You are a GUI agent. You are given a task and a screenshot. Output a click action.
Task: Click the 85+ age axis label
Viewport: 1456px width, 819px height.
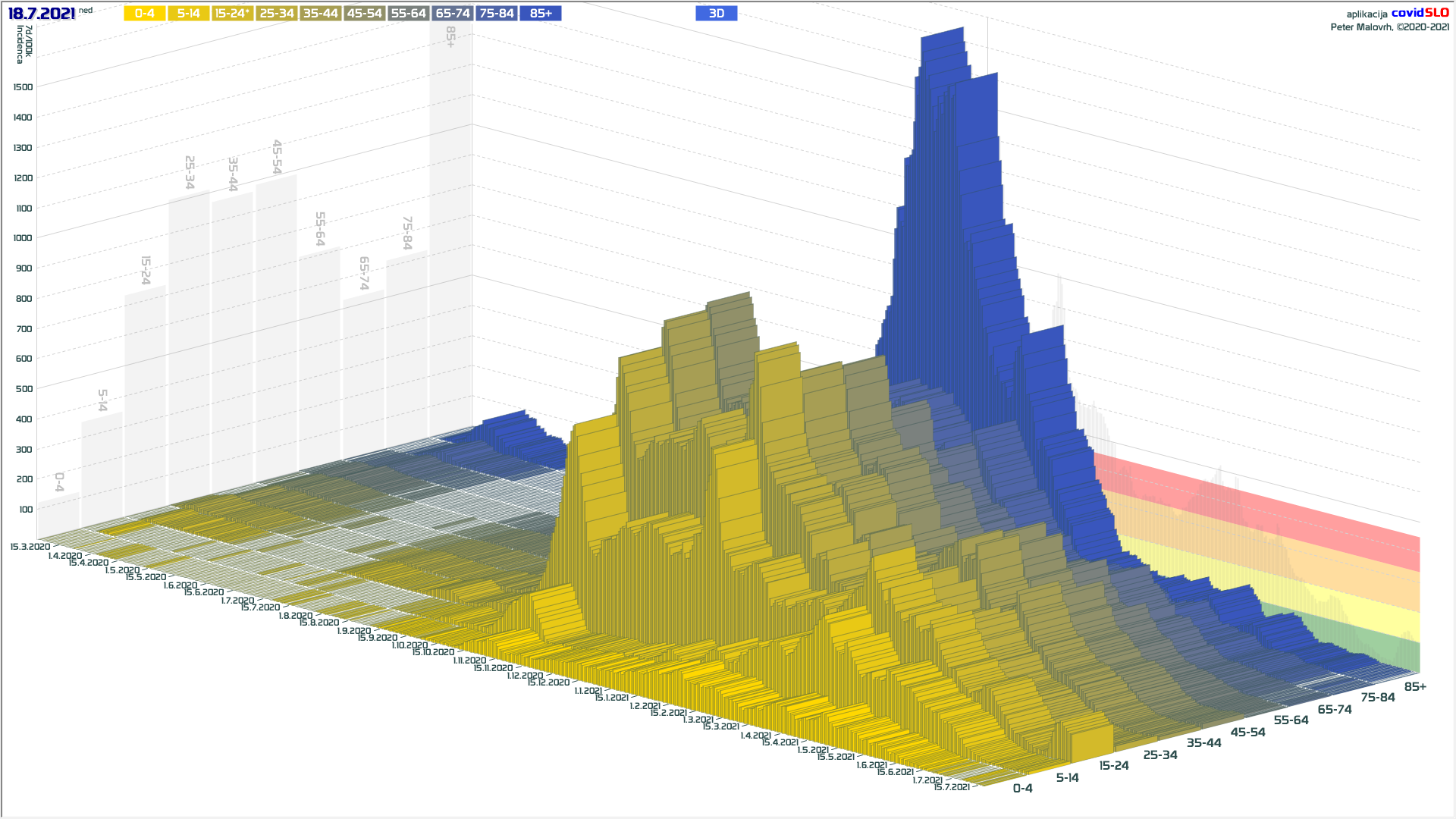point(1415,686)
